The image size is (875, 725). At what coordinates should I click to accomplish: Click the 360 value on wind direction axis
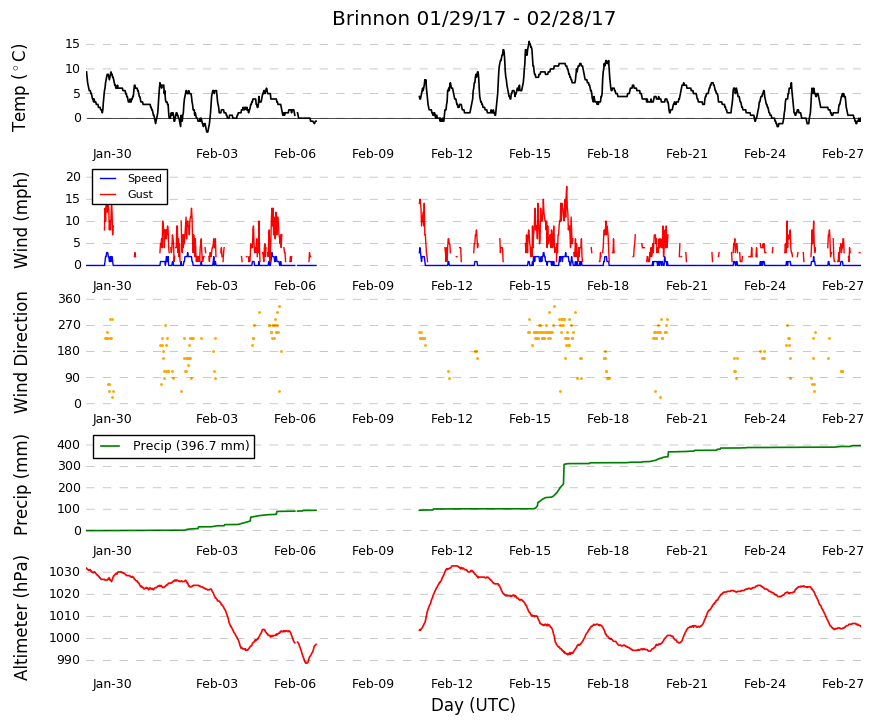[x=69, y=299]
